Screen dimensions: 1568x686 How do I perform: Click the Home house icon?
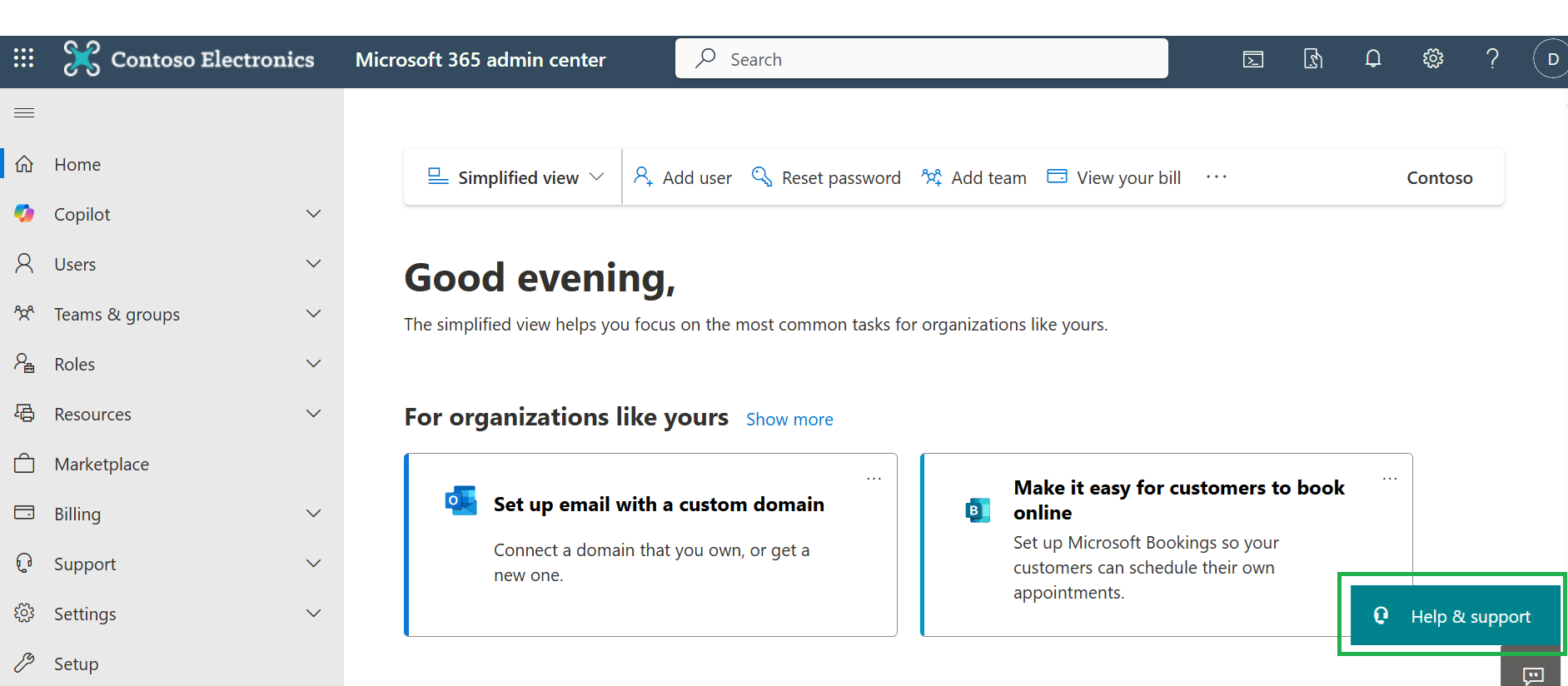pos(25,164)
